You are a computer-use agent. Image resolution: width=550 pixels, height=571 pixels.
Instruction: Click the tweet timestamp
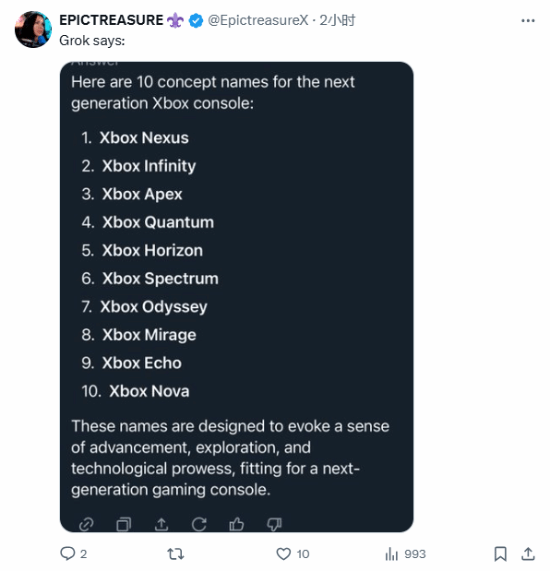[337, 20]
